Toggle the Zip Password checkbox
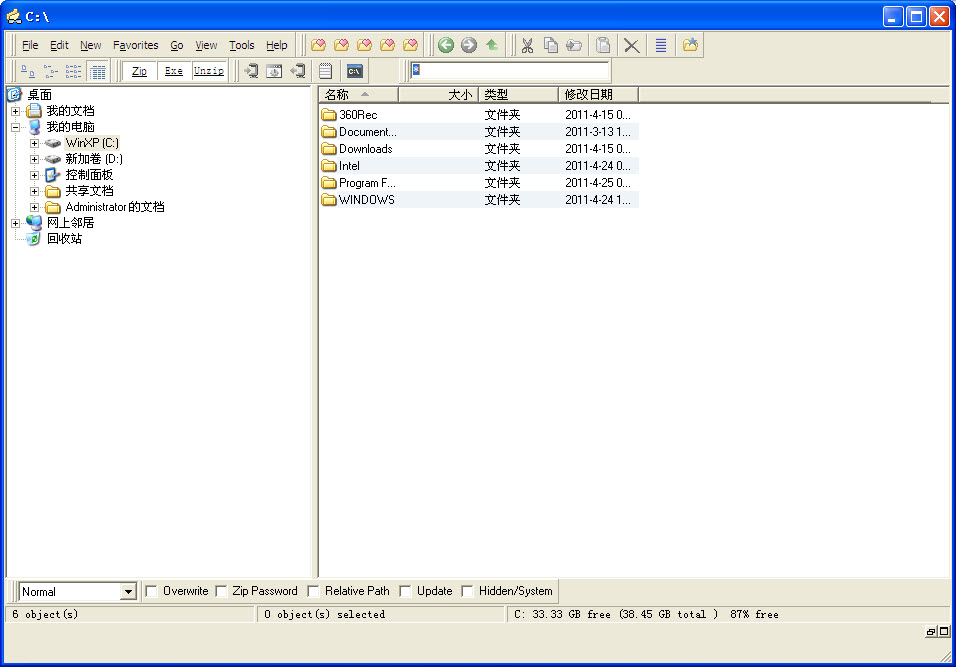956x667 pixels. click(222, 591)
